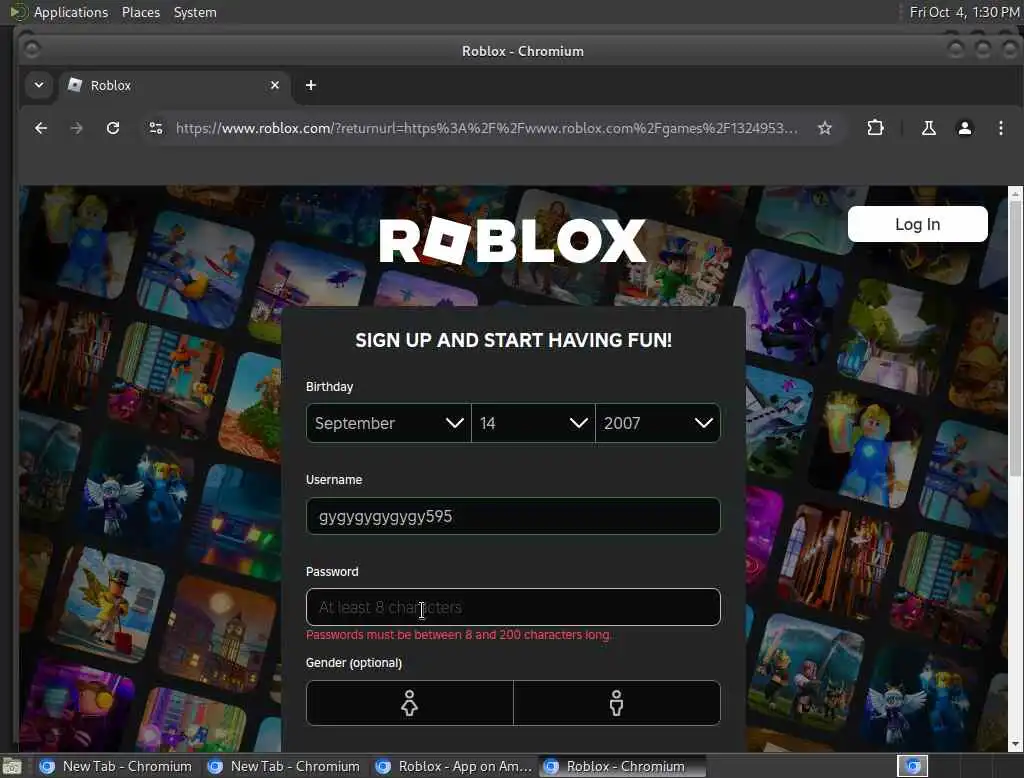Click the address bar URL

pos(487,128)
